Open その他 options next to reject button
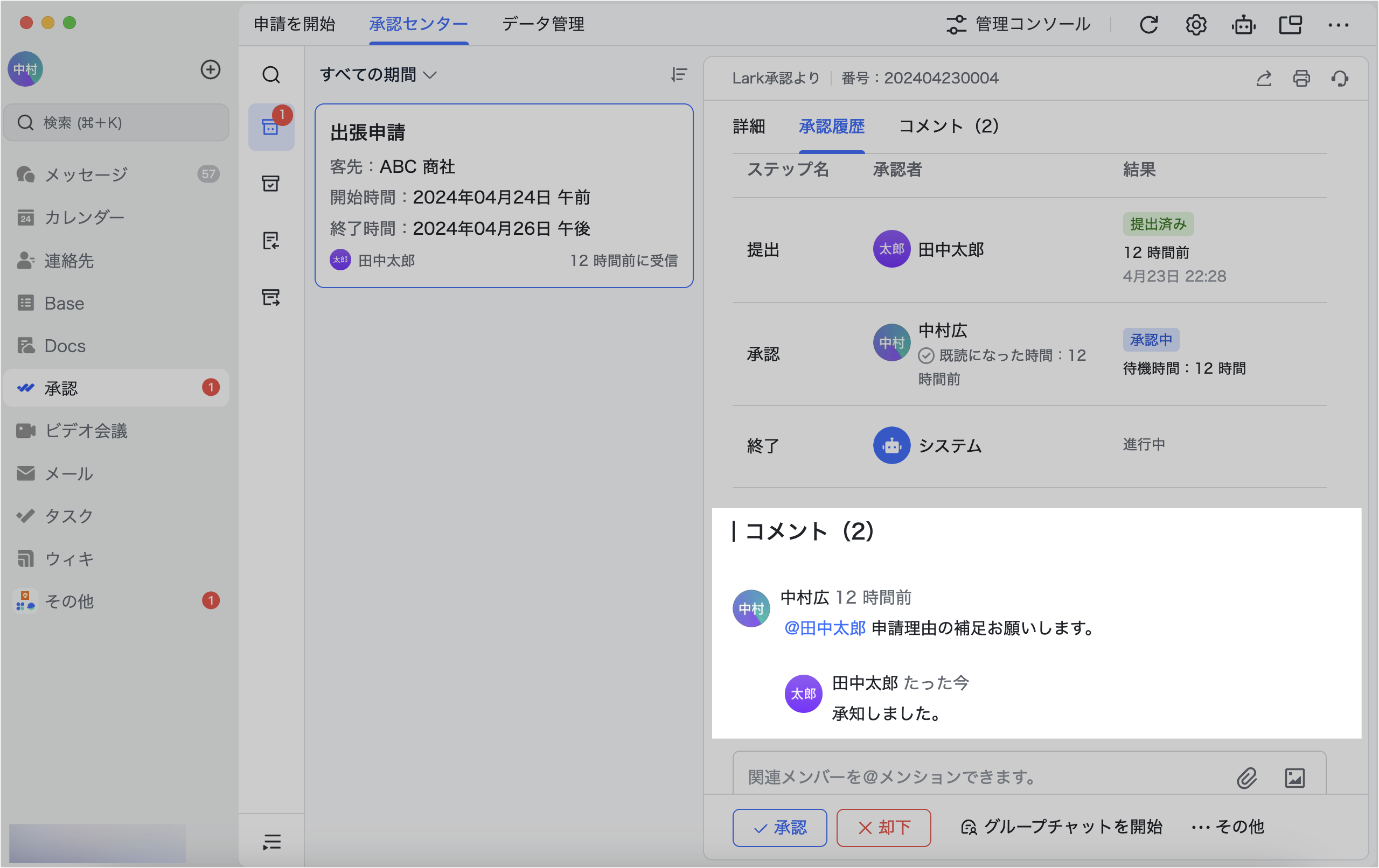Viewport: 1379px width, 868px height. click(1227, 827)
